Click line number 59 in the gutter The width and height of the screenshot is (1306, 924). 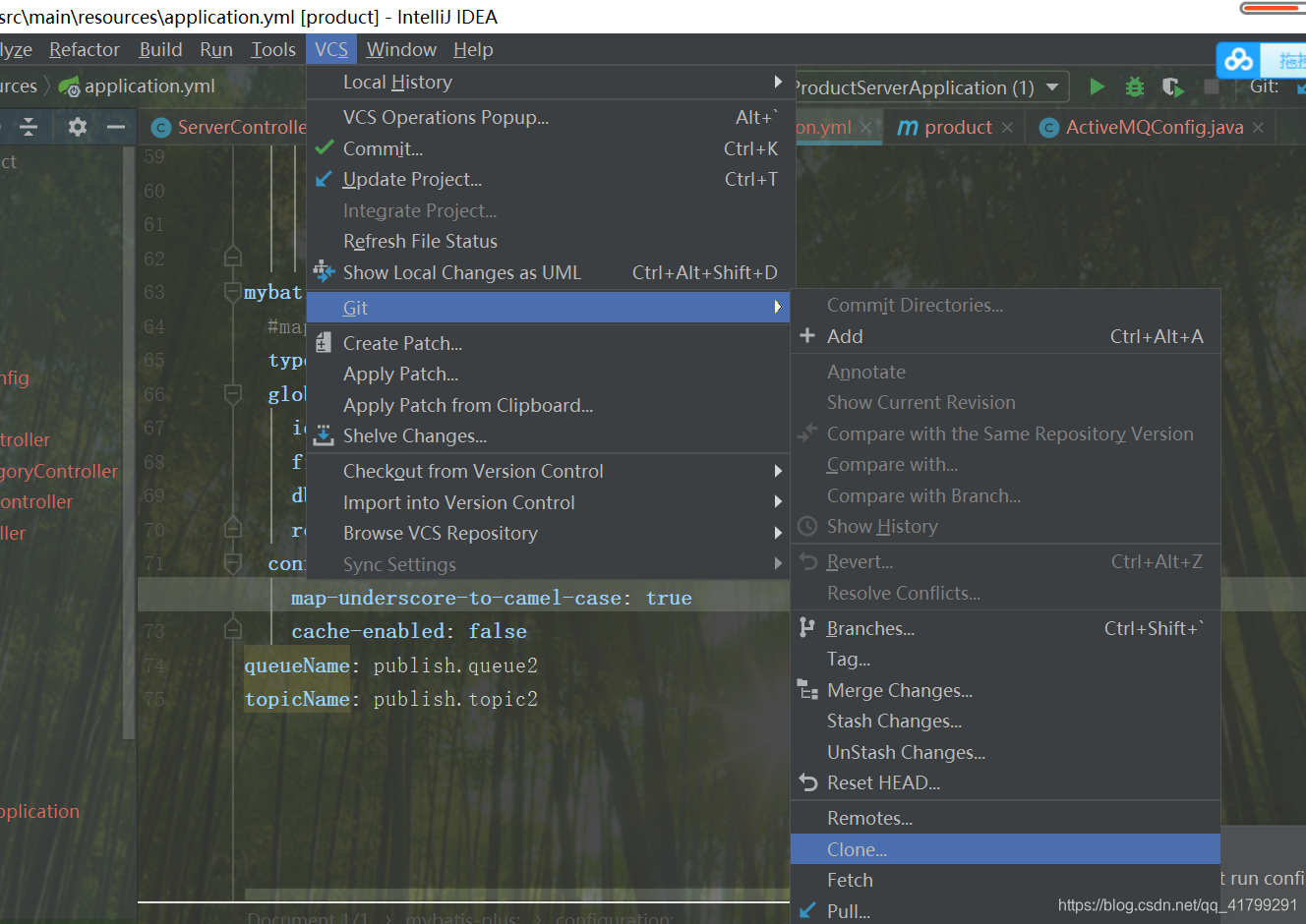[x=154, y=157]
